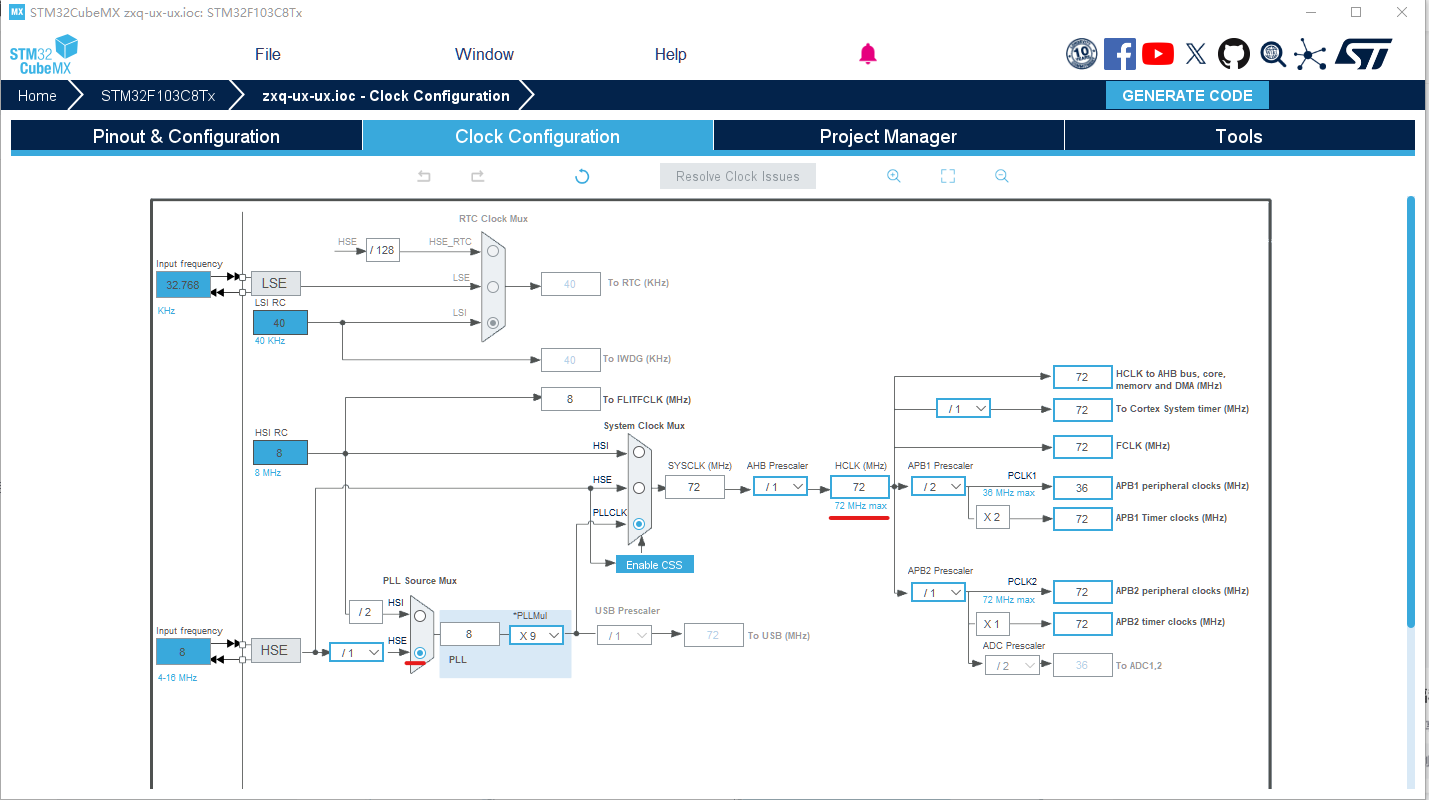Click the fit-to-screen icon
The image size is (1429, 800).
point(948,176)
